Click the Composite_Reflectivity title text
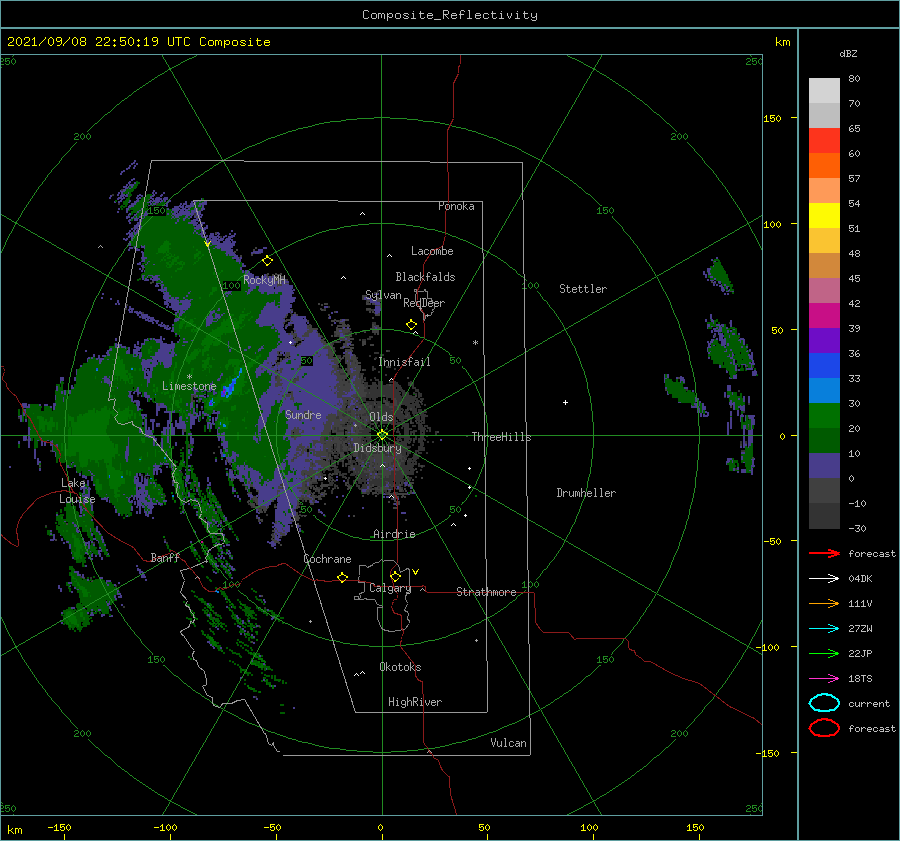The width and height of the screenshot is (900, 841). 450,15
